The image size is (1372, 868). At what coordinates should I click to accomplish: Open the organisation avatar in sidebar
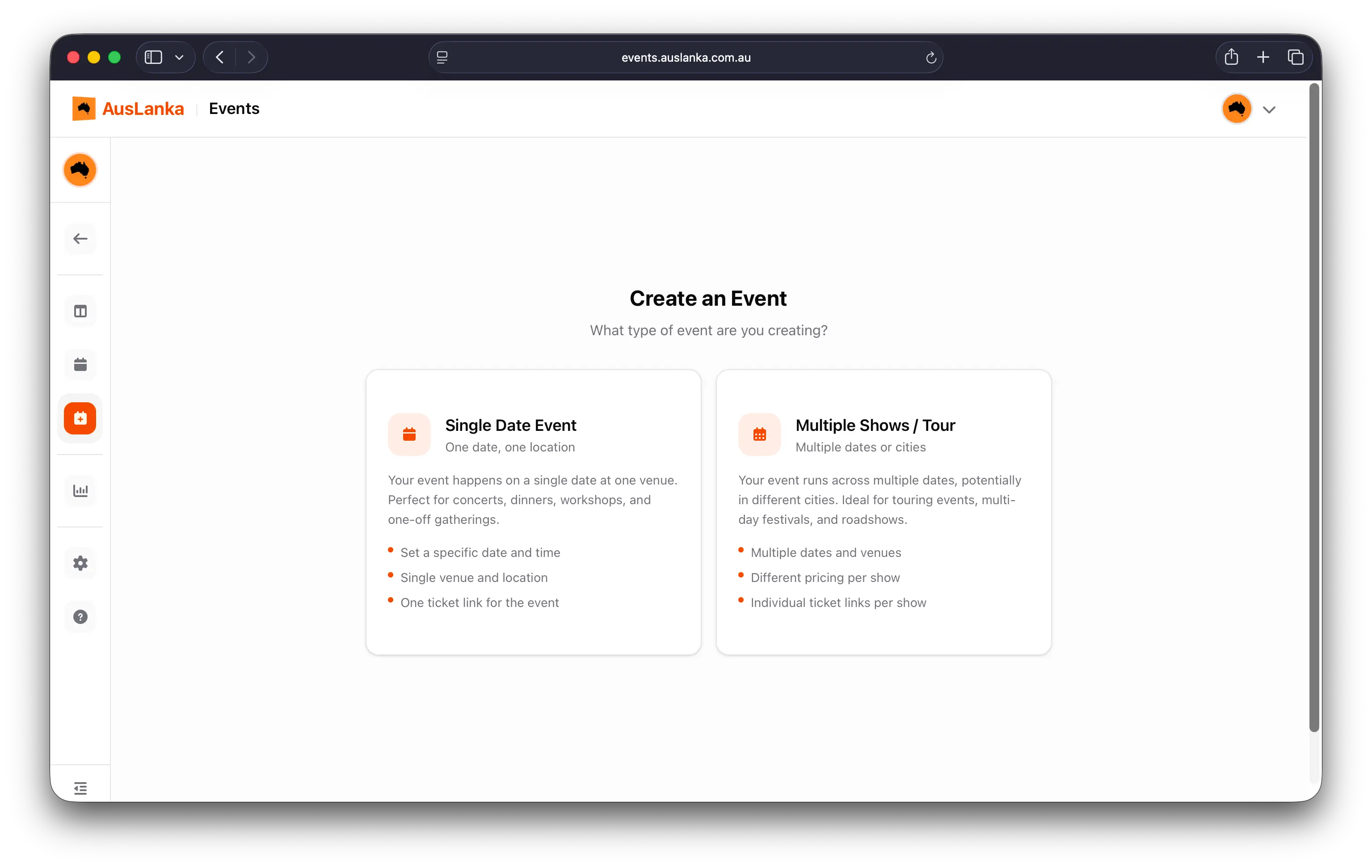point(80,170)
